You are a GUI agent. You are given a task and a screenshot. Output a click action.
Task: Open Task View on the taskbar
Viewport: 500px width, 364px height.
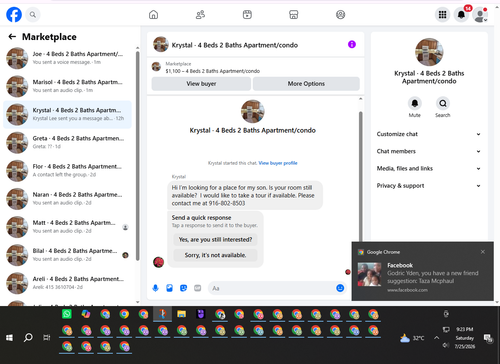point(47,338)
